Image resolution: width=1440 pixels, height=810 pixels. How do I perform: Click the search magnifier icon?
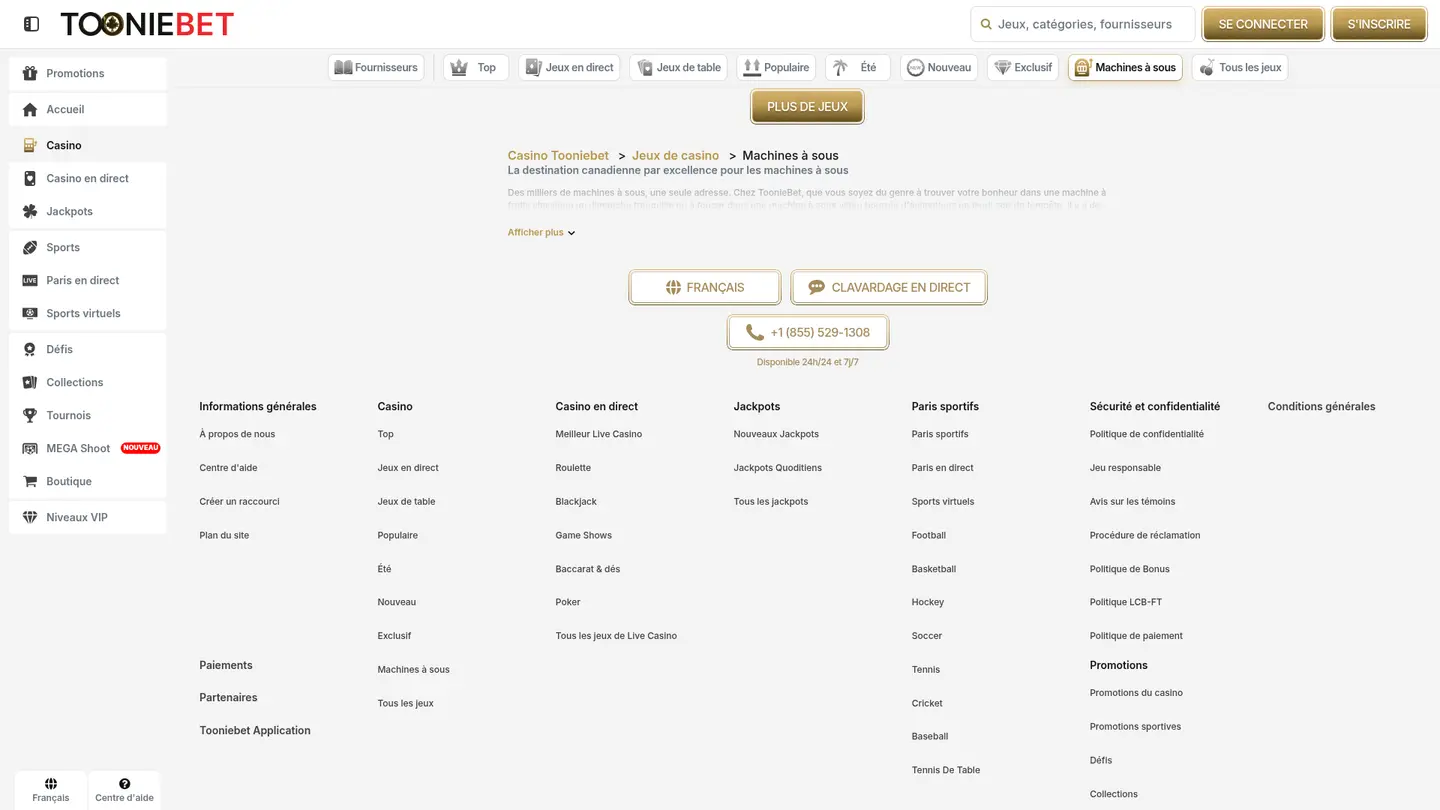986,24
